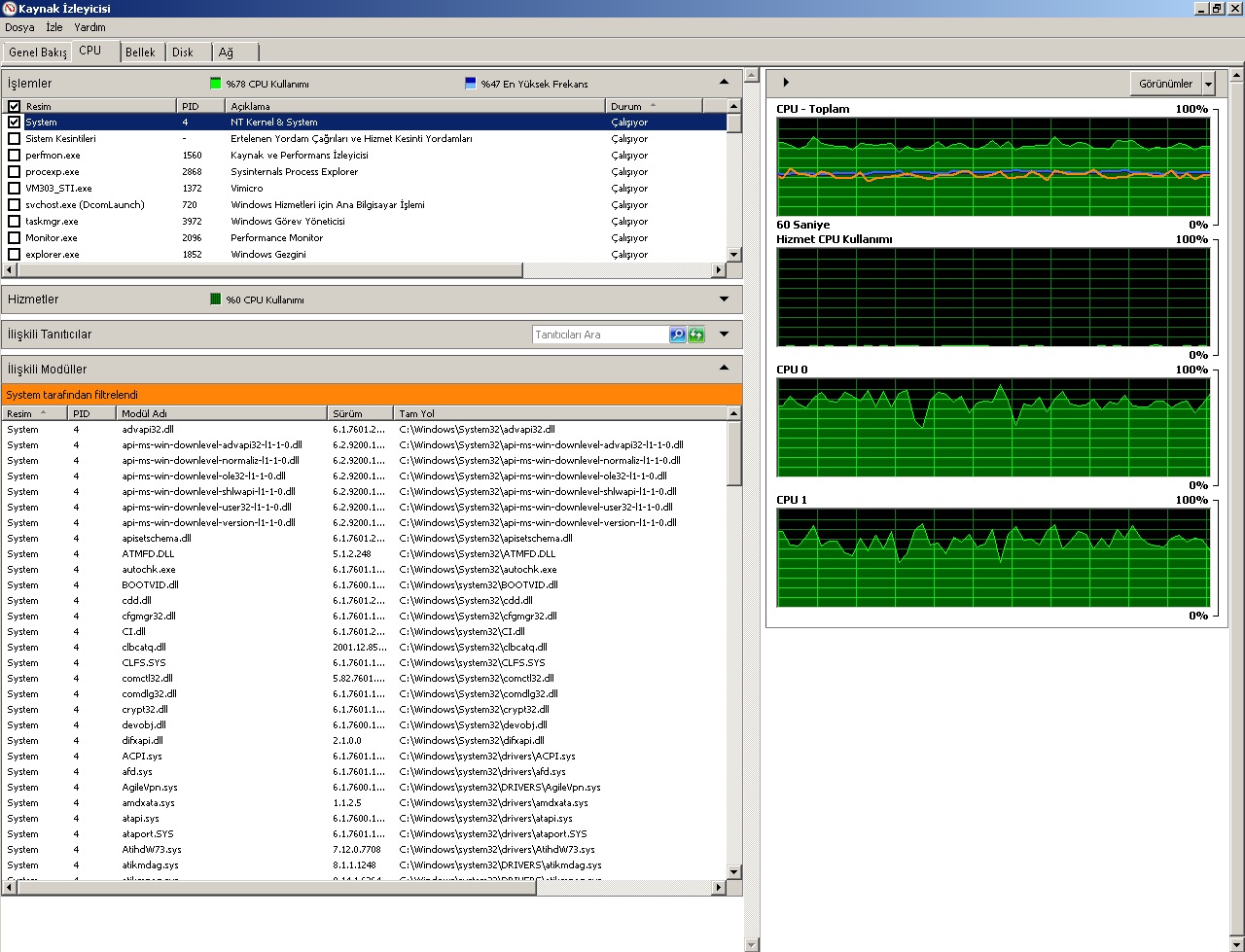Select the advapi32.dll module row
This screenshot has height=952, width=1245.
(x=364, y=429)
